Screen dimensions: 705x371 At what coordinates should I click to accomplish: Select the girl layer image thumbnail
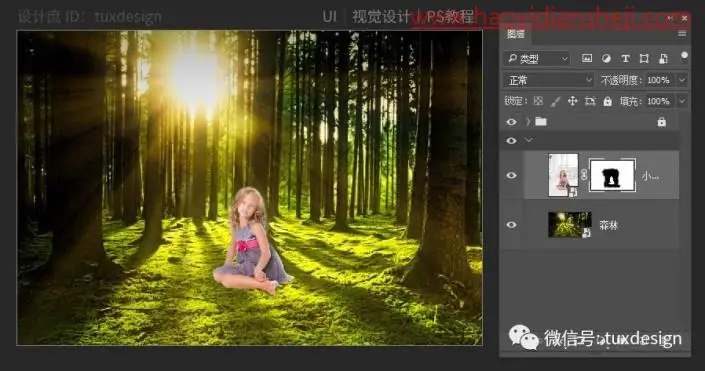tap(563, 175)
